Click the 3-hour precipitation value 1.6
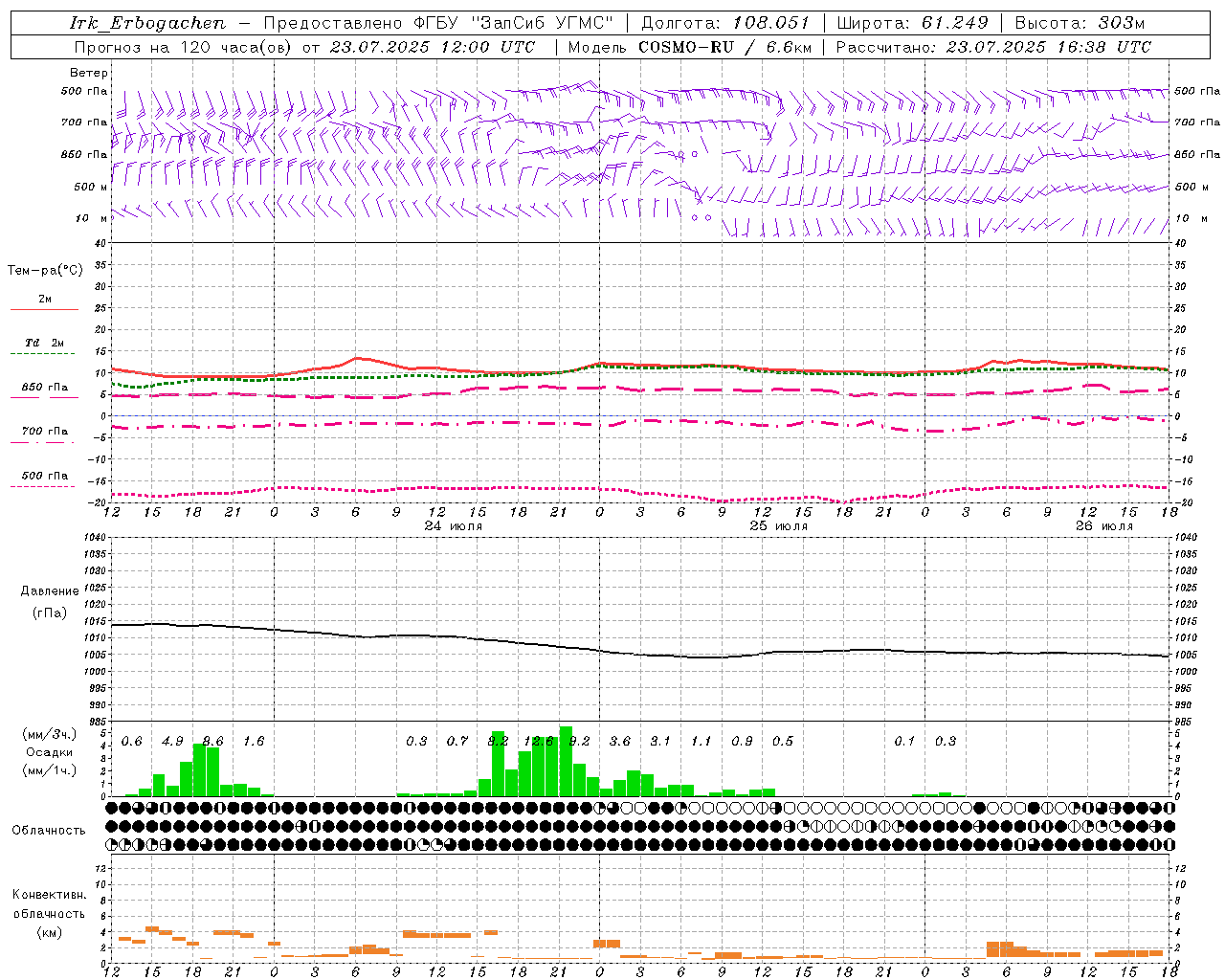 pos(254,741)
